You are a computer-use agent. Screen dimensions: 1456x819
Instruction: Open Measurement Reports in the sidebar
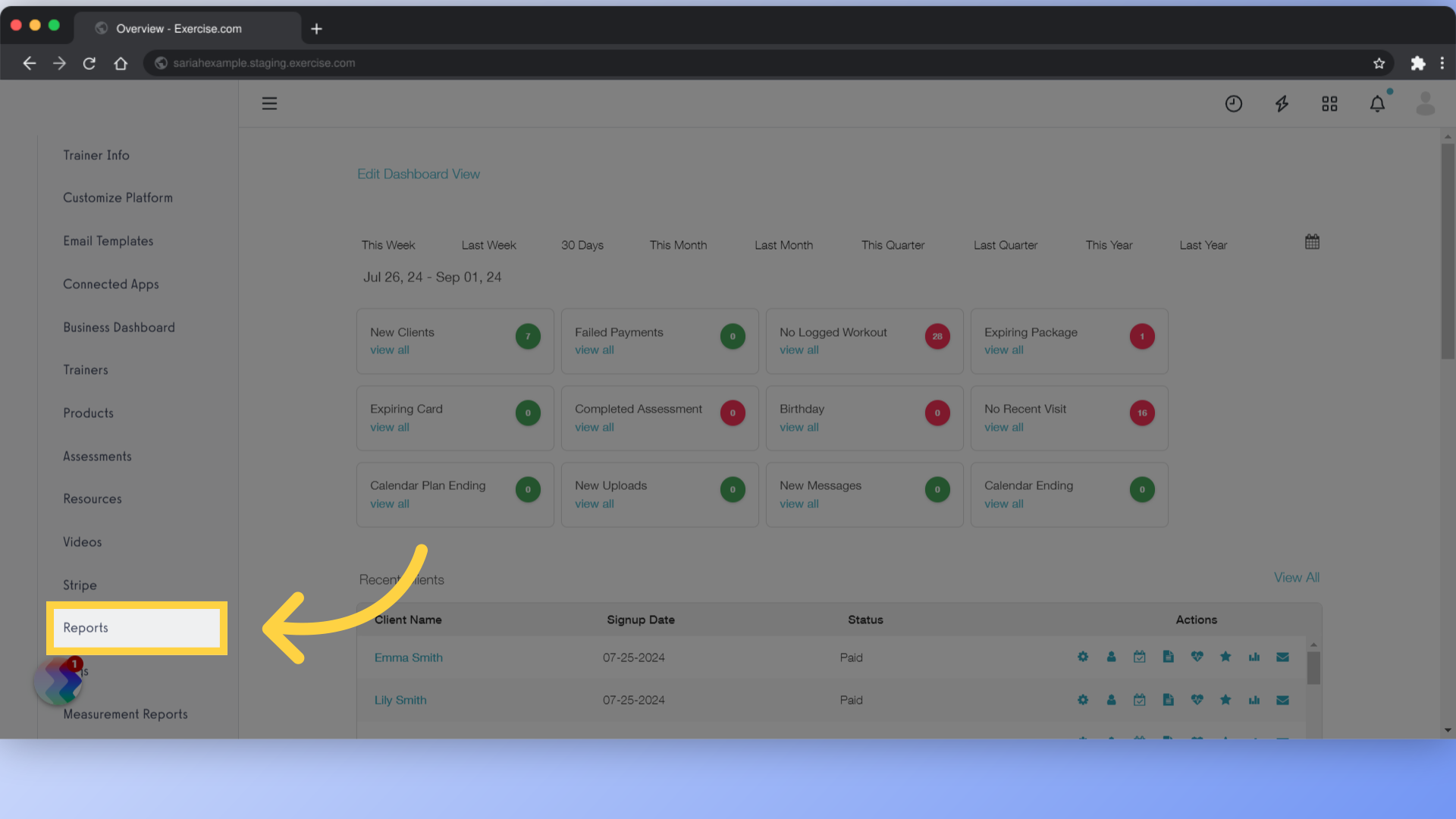click(126, 714)
